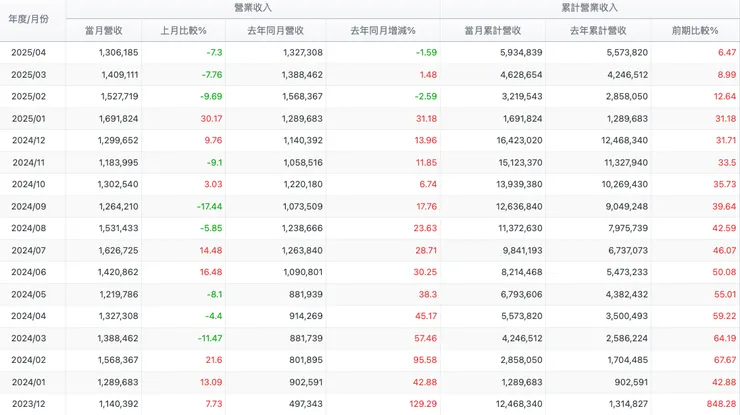740x415 pixels.
Task: Click monthly revenue value 1,527,719
Action: (x=119, y=96)
